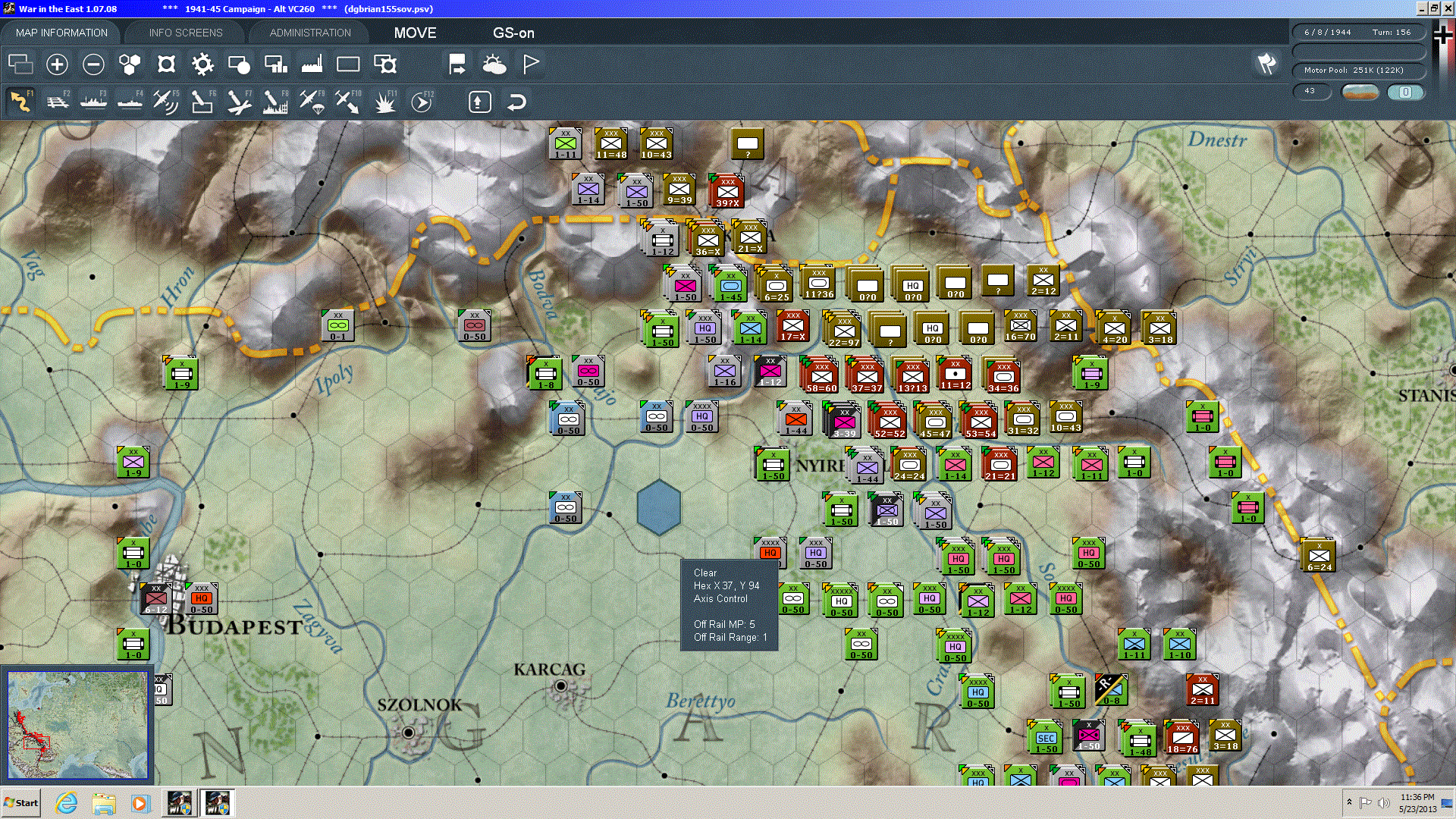Image resolution: width=1456 pixels, height=819 pixels.
Task: Select F6 bomb unit mode
Action: [x=202, y=102]
